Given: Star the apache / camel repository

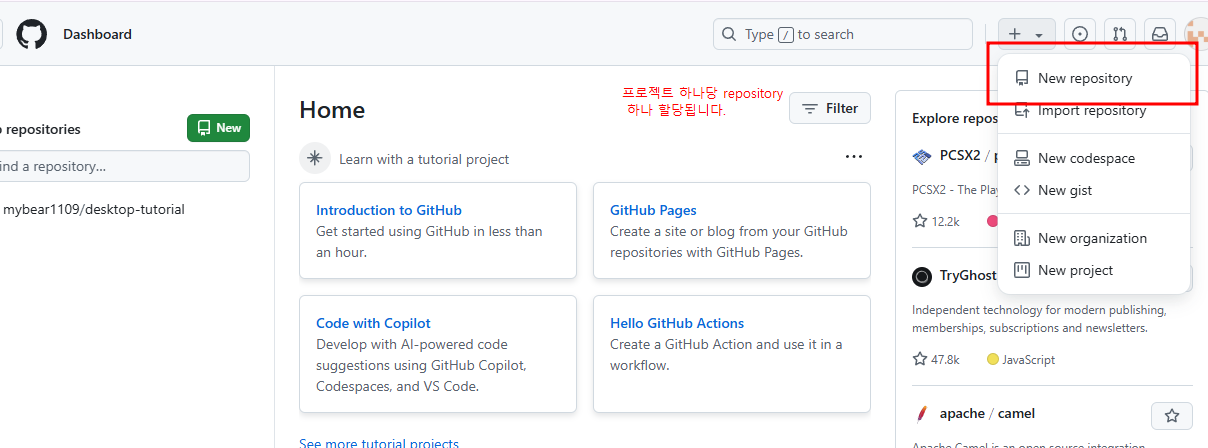Looking at the screenshot, I should (x=1172, y=415).
